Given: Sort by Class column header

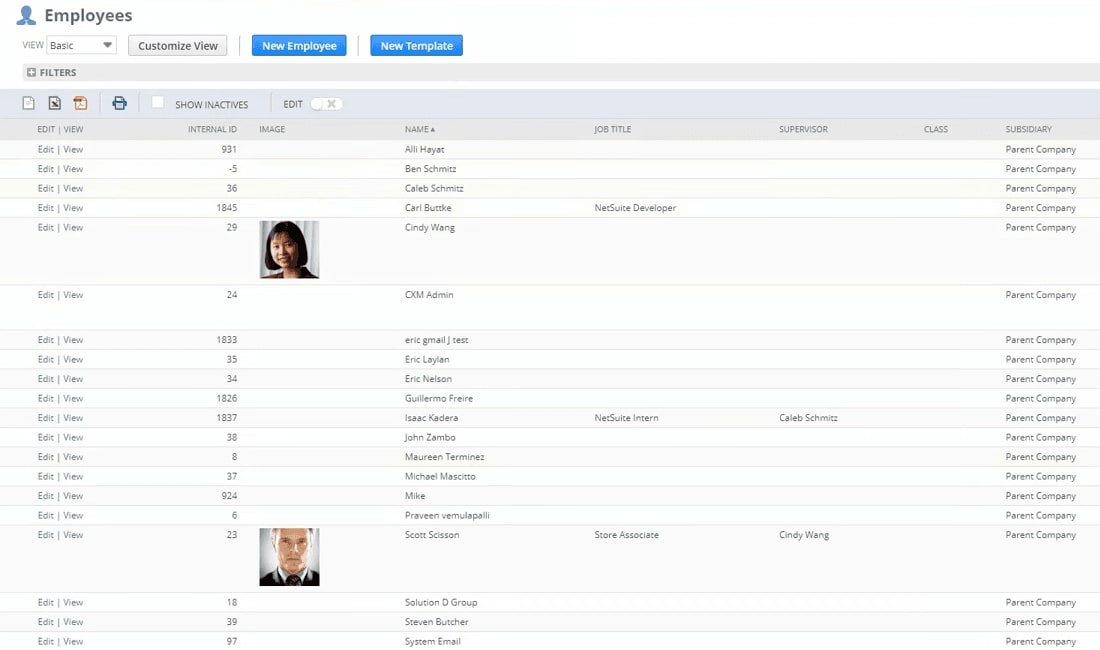Looking at the screenshot, I should tap(936, 129).
